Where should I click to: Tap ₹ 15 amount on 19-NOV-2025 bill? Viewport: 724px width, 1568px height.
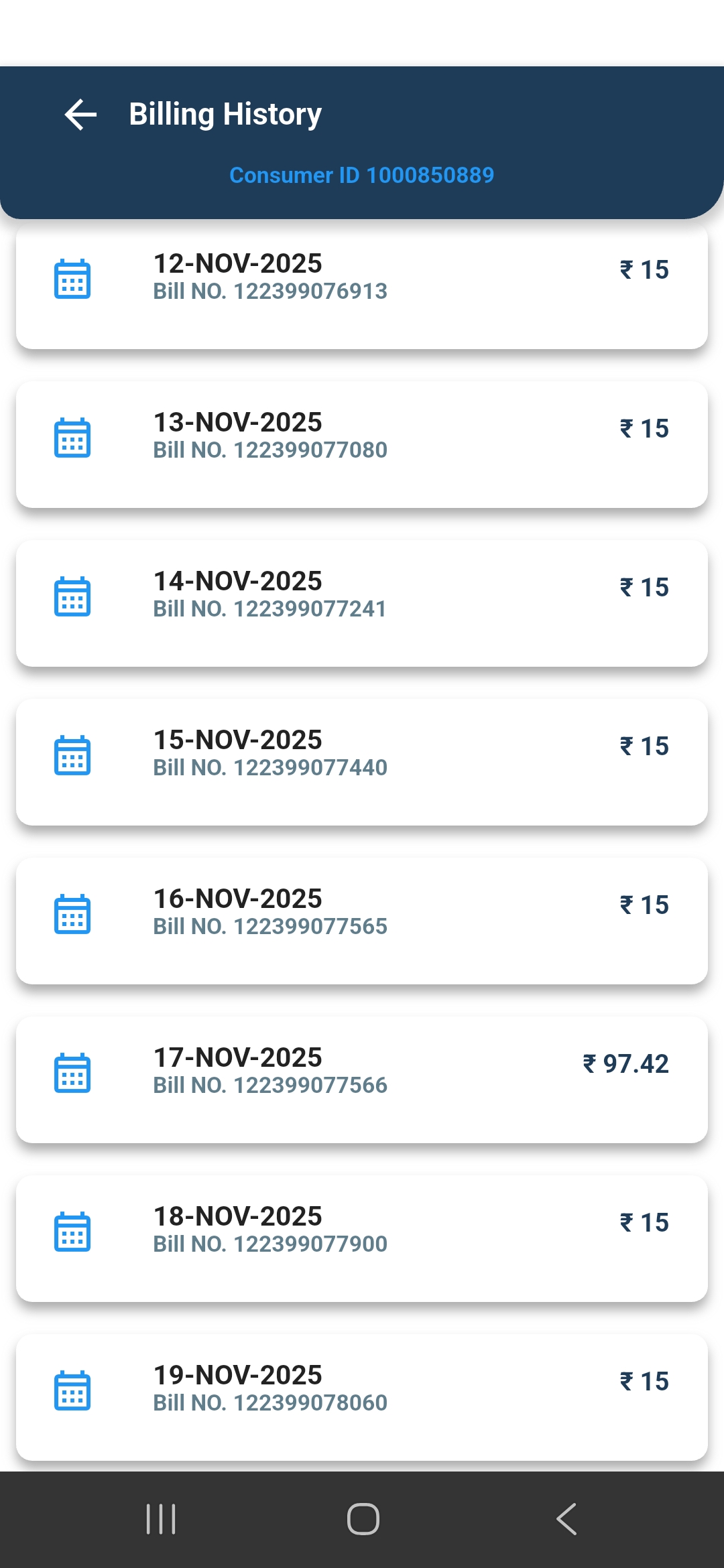click(x=644, y=1381)
